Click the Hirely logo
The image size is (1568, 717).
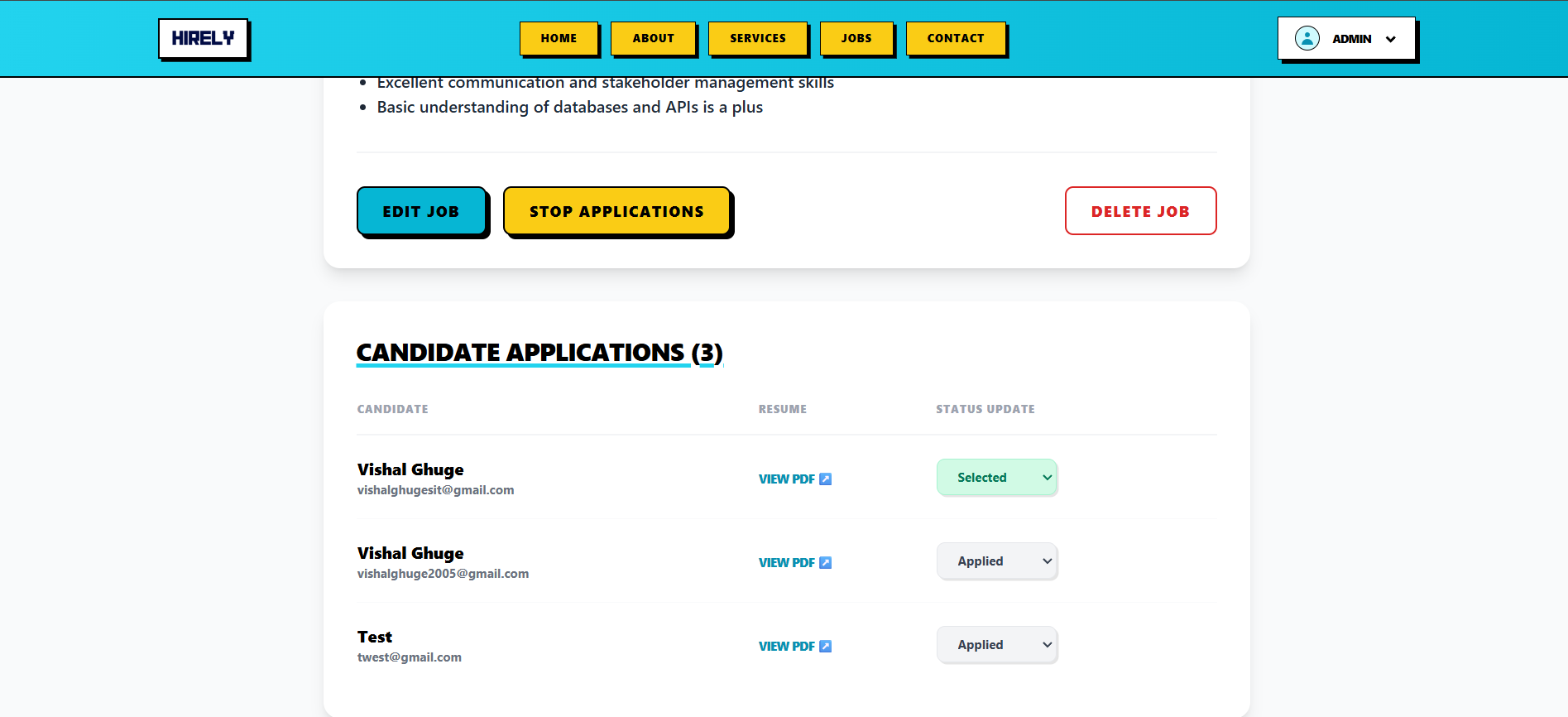coord(203,39)
